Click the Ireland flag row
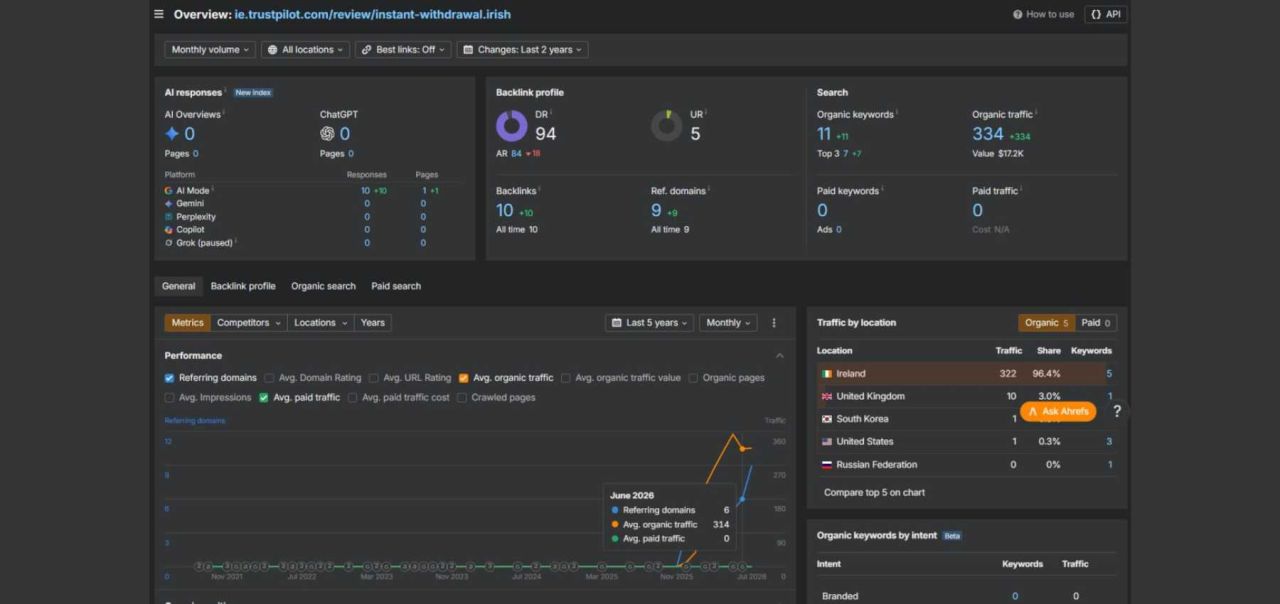This screenshot has height=604, width=1280. pos(967,373)
